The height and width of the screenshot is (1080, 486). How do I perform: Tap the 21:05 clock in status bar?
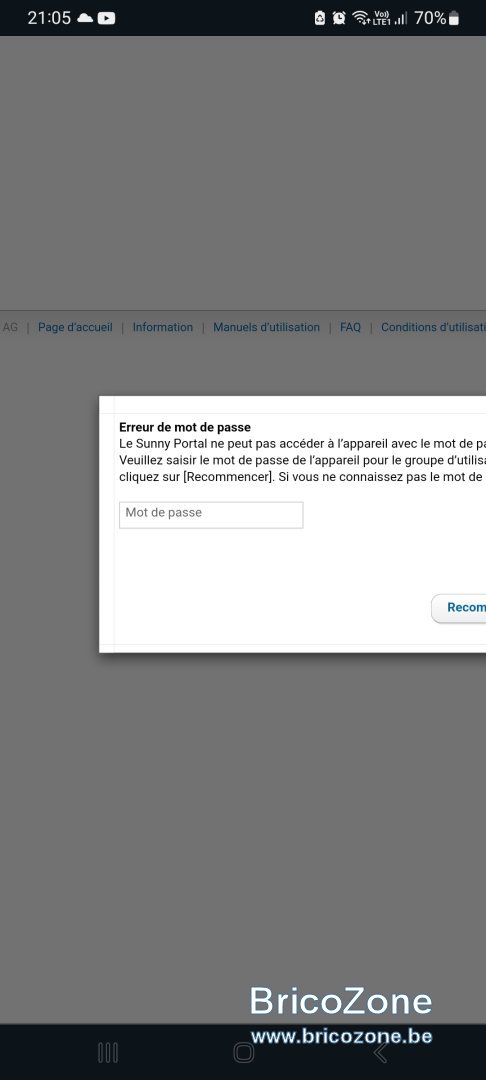(x=49, y=19)
